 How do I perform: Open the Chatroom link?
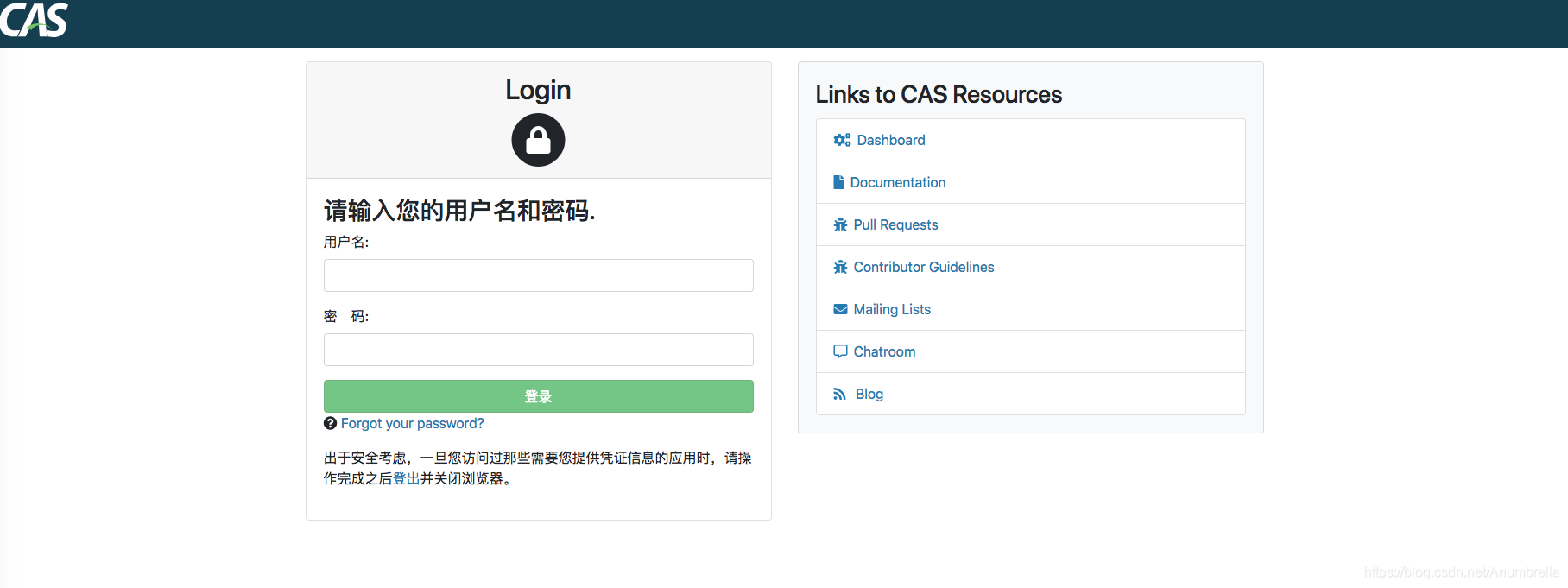(884, 351)
